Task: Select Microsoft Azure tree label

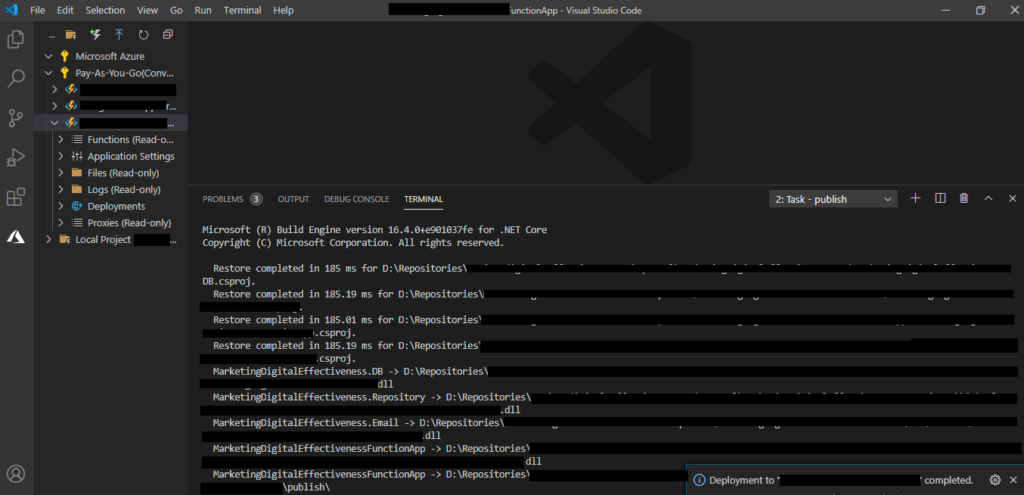Action: (110, 56)
